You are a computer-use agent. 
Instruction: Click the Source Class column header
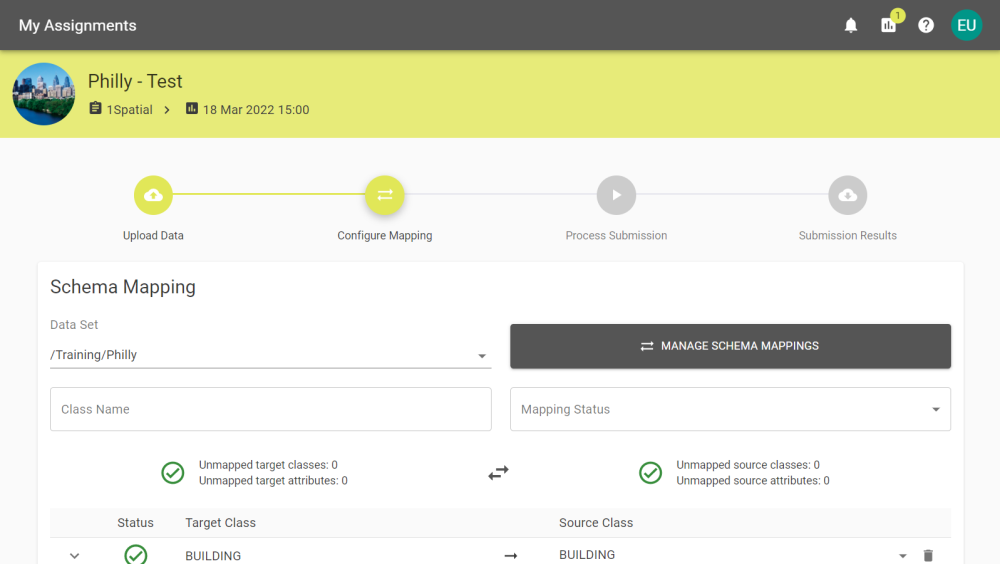coord(596,523)
